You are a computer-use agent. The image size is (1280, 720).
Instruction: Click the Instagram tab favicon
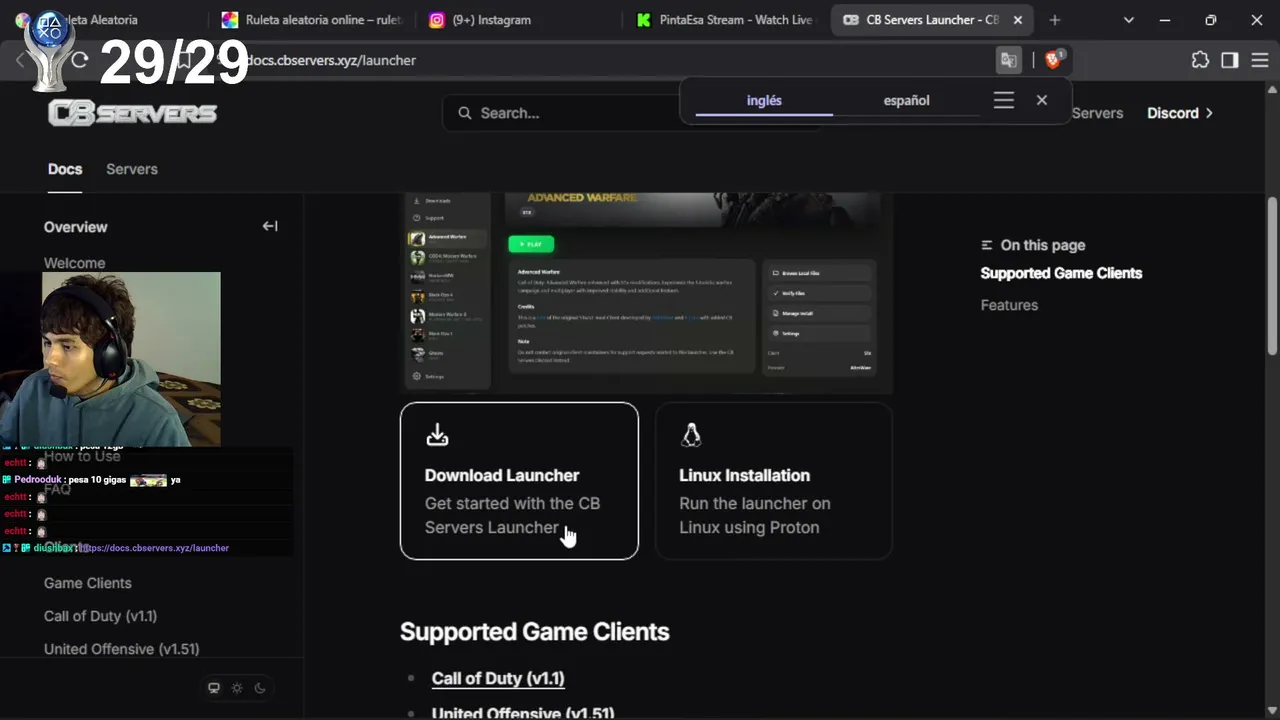[437, 20]
